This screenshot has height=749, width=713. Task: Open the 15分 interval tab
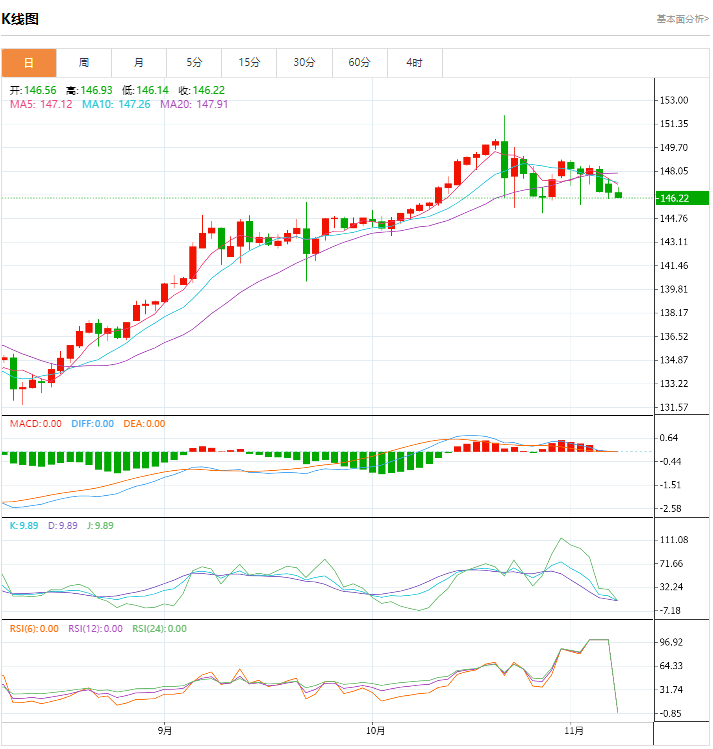[249, 63]
